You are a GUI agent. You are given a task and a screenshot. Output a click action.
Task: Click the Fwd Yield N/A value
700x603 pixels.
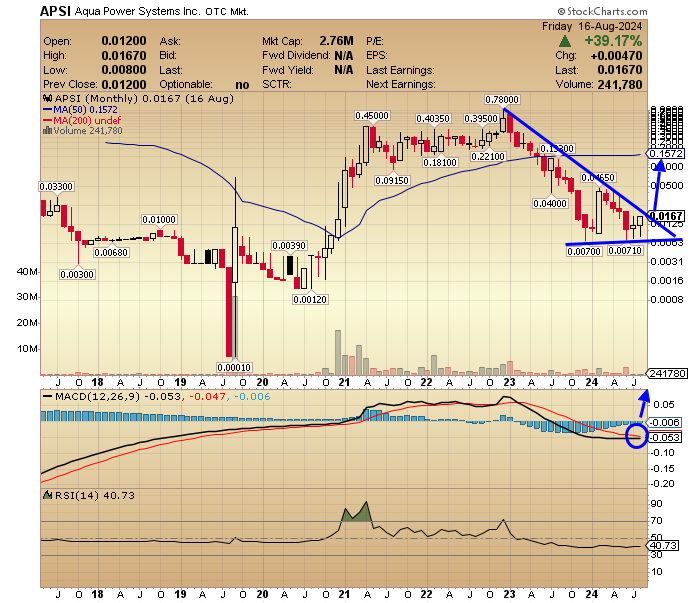pyautogui.click(x=344, y=70)
